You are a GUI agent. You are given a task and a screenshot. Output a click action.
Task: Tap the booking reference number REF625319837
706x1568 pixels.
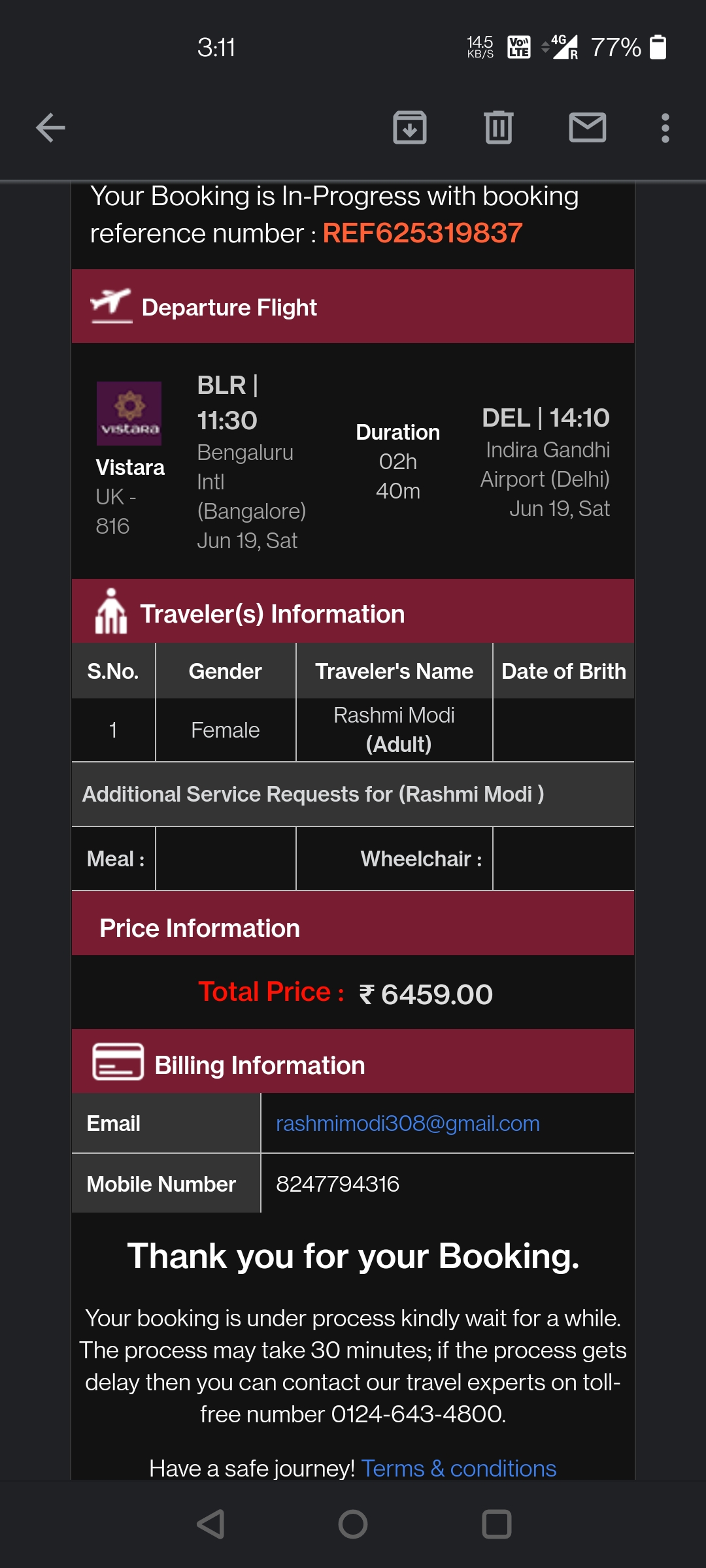click(422, 233)
